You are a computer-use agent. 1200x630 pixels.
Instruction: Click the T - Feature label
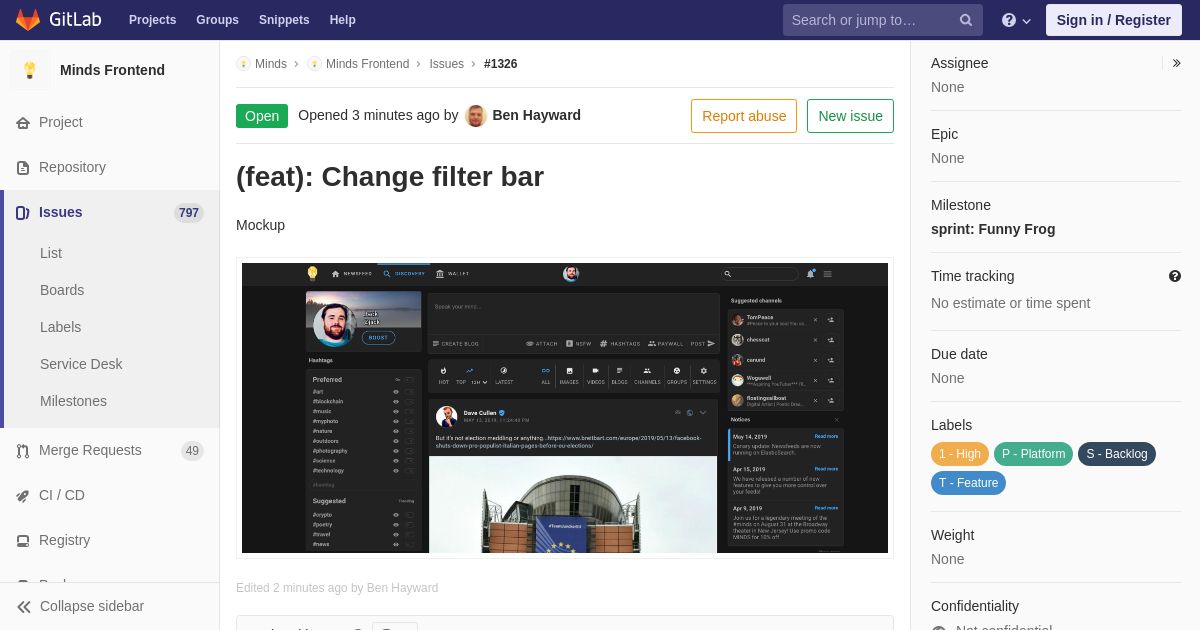(x=968, y=483)
